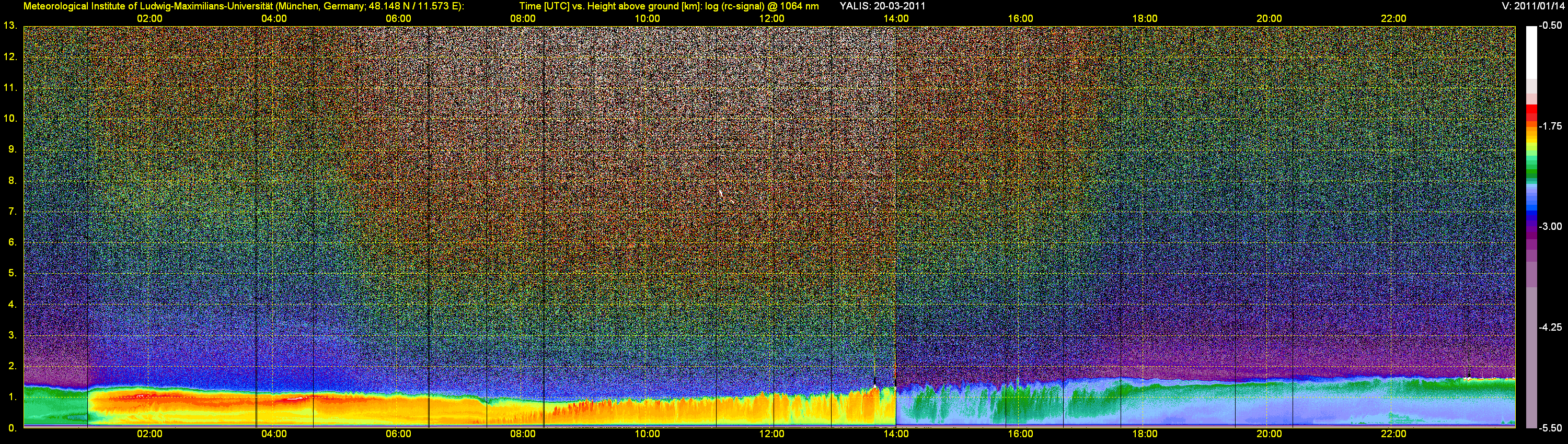
Task: Click the 20:00 label on the bottom time axis
Action: click(1269, 434)
